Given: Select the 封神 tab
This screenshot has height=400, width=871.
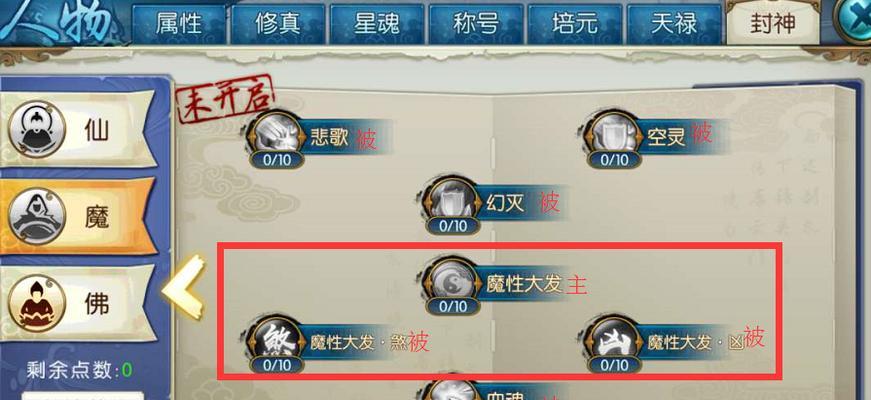Looking at the screenshot, I should click(773, 23).
